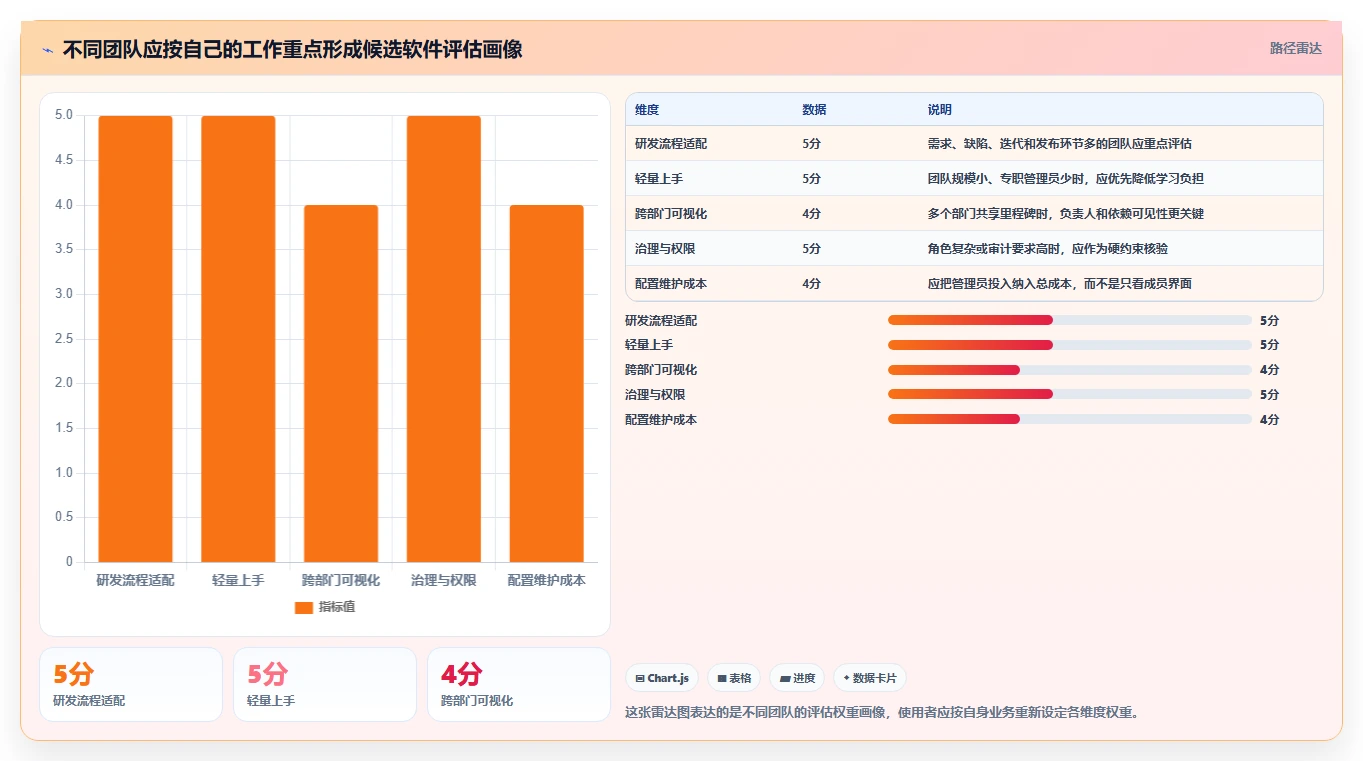Click the 配置维护成本 bar in the chart
Viewport: 1363px width, 761px height.
point(547,384)
